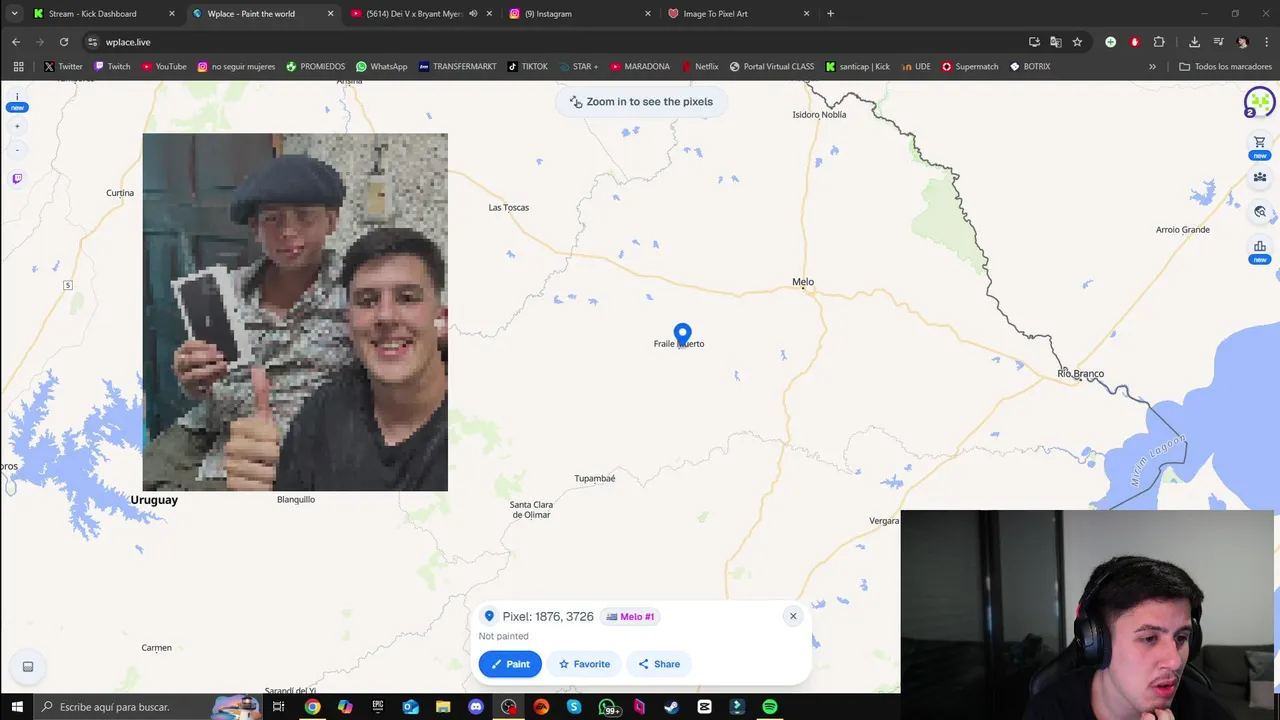Open the BOTRIX bookmark

(x=1030, y=67)
